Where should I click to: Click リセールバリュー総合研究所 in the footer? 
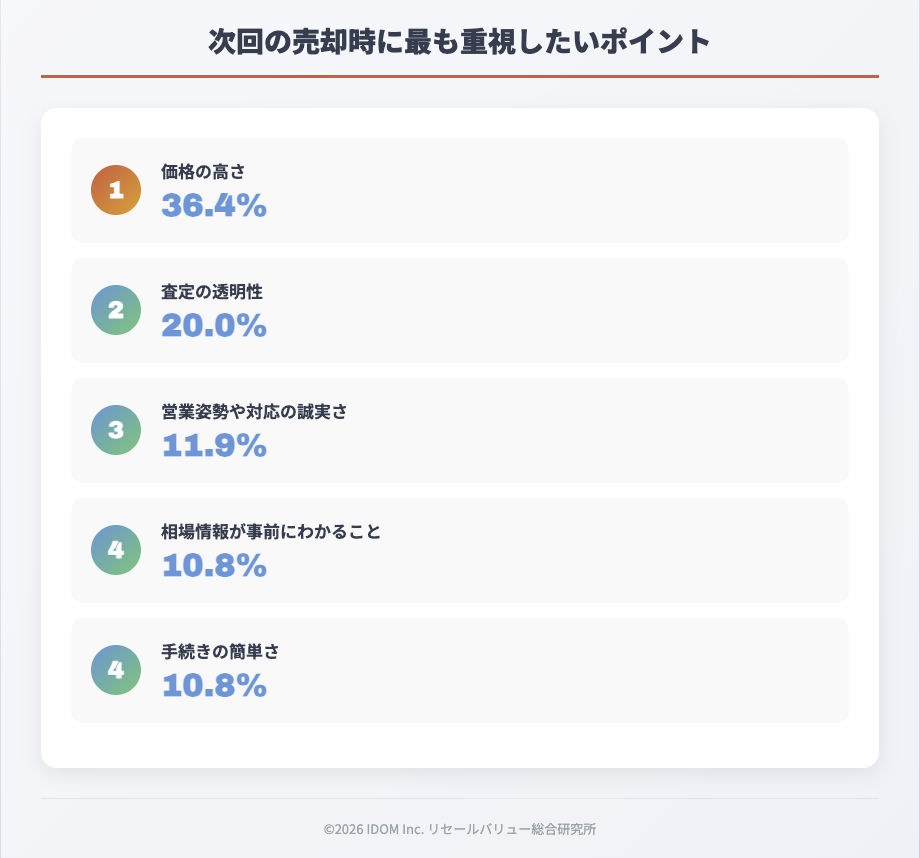pos(514,829)
